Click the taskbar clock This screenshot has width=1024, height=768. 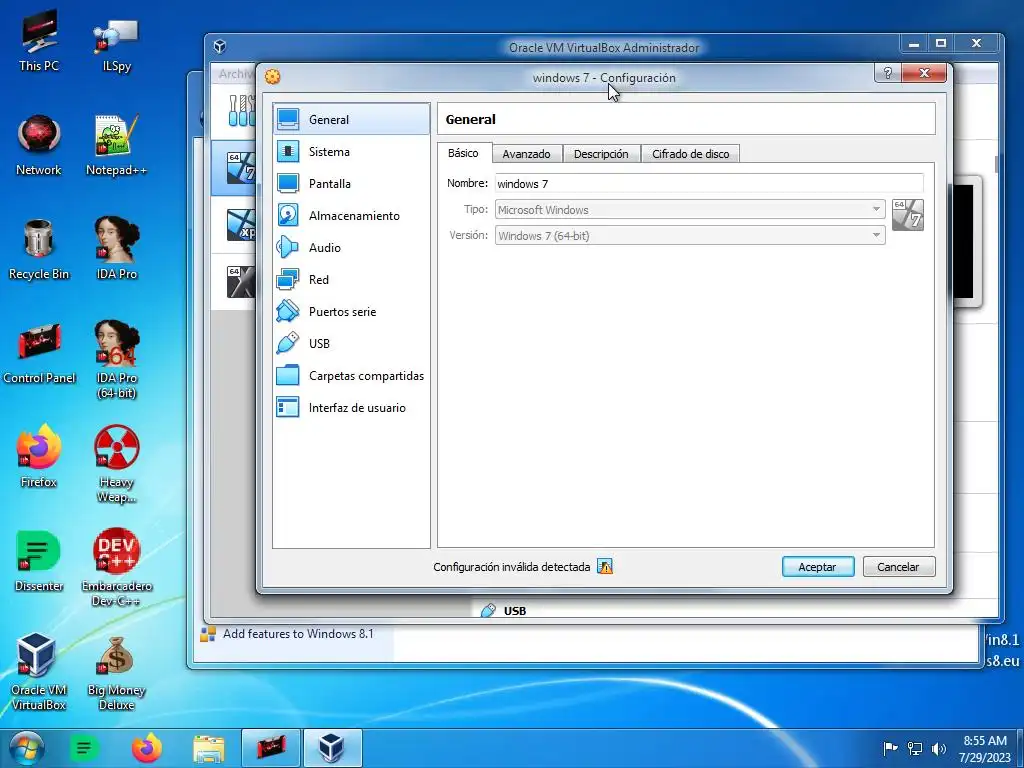coord(985,749)
